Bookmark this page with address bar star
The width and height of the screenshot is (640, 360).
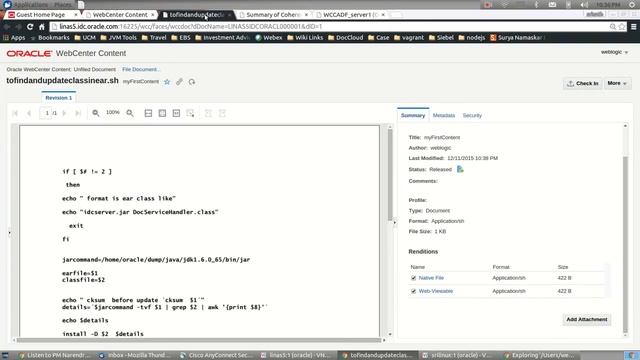click(x=622, y=27)
